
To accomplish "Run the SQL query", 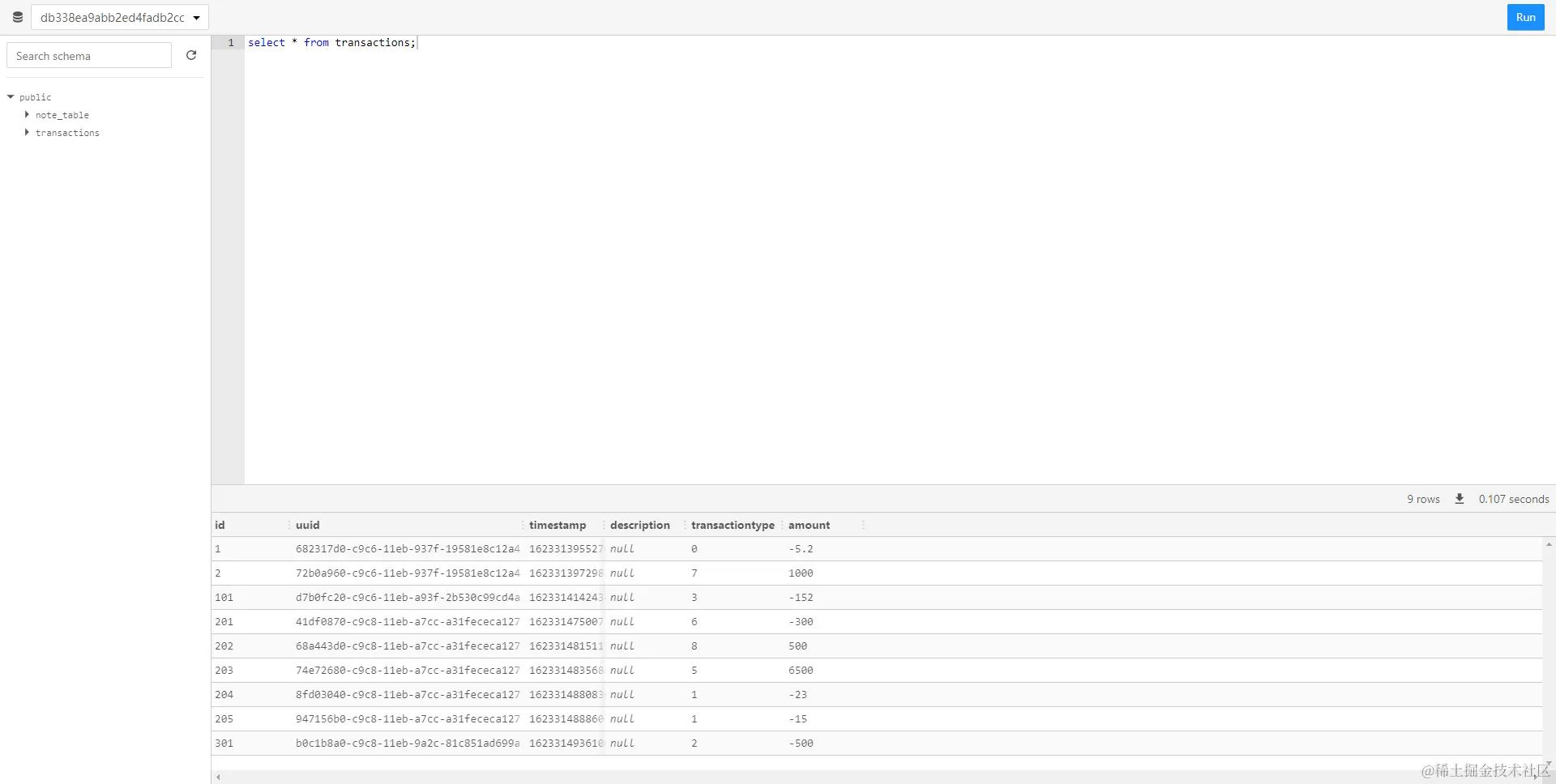I will tap(1525, 17).
